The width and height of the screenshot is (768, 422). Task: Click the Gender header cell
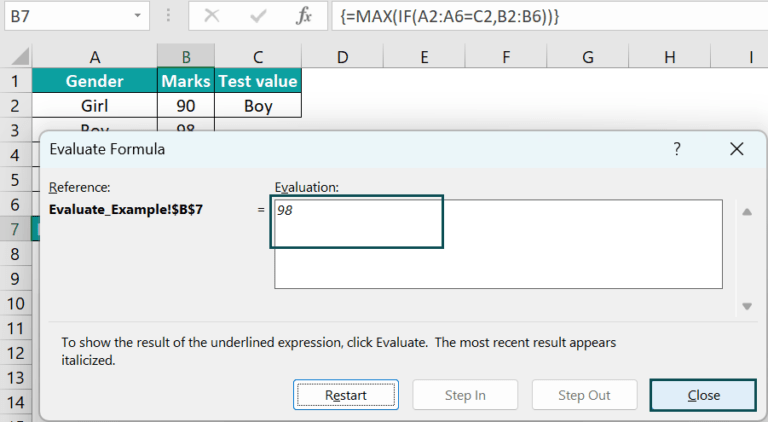click(x=95, y=81)
